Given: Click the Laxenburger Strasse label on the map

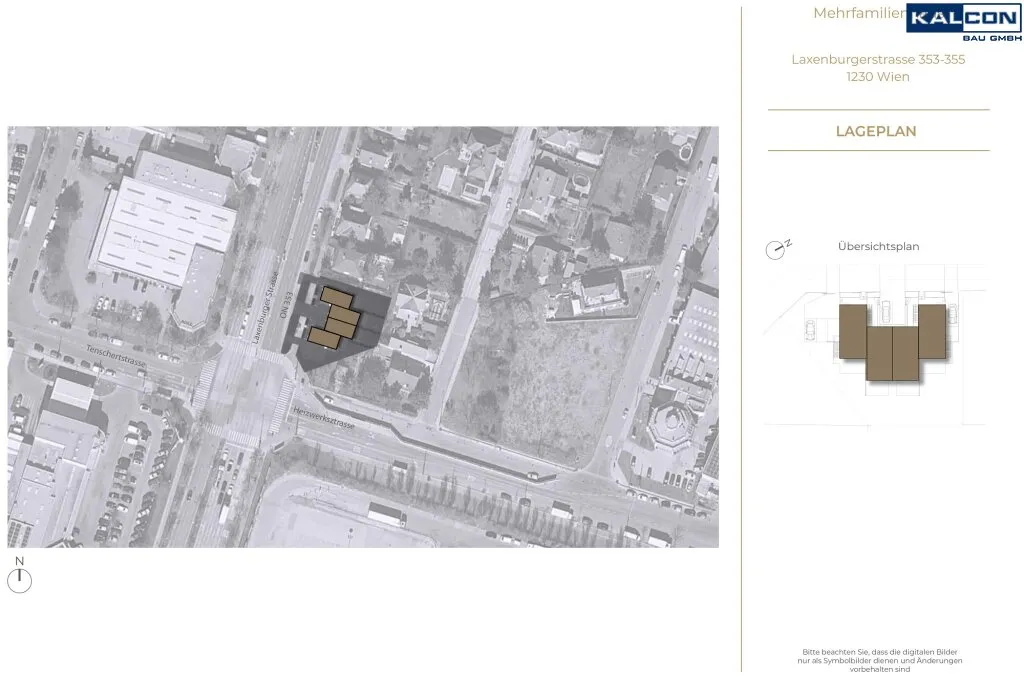Looking at the screenshot, I should (265, 307).
